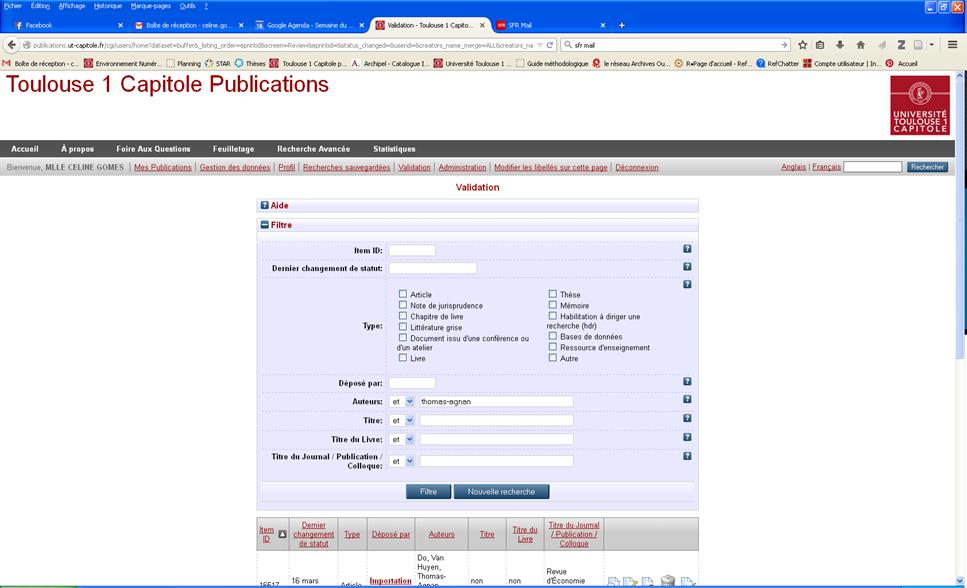The width and height of the screenshot is (967, 588).
Task: Click the Rechercher button
Action: (927, 167)
